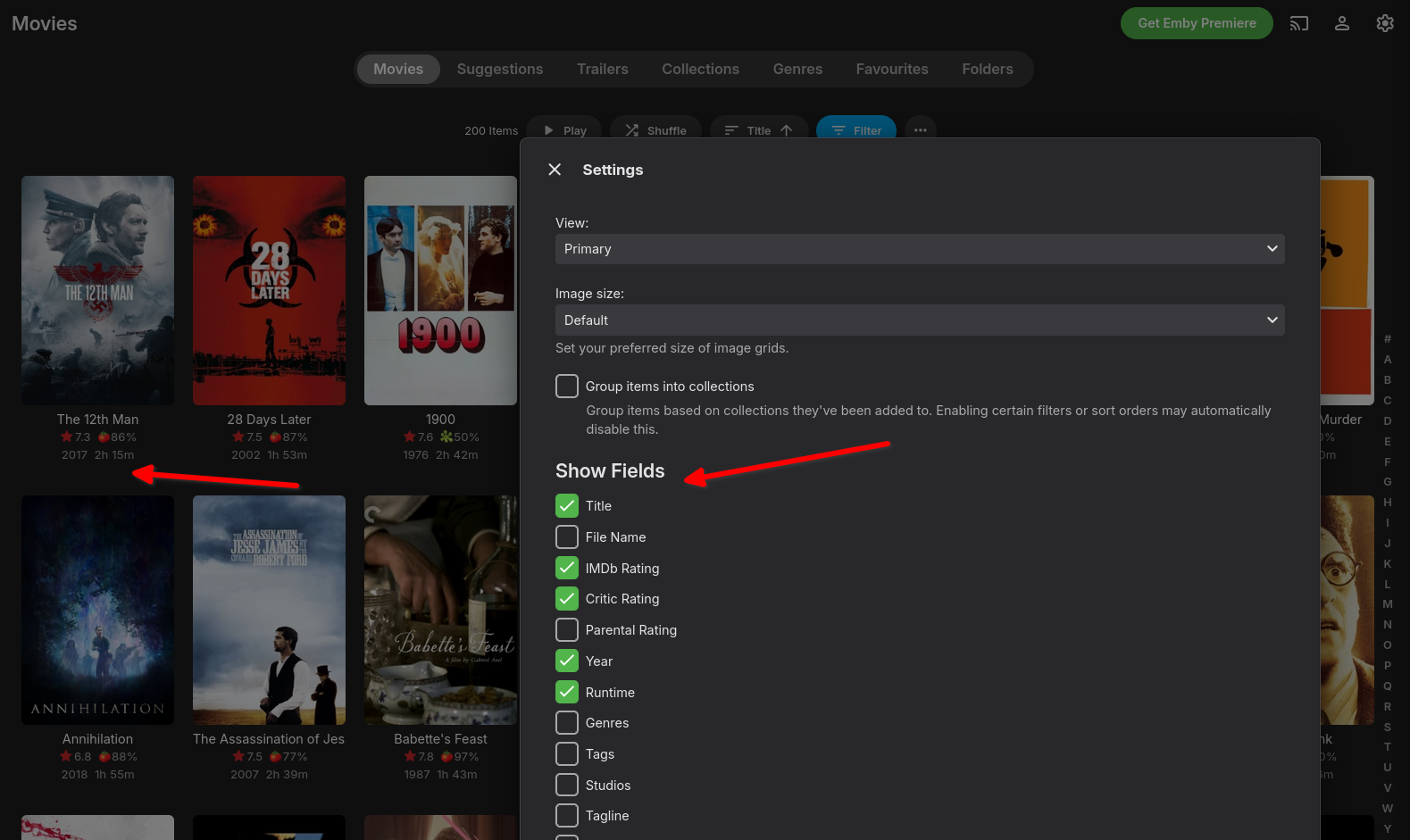Close the Settings dialog with X
Screen dimensions: 1410x840
(555, 170)
